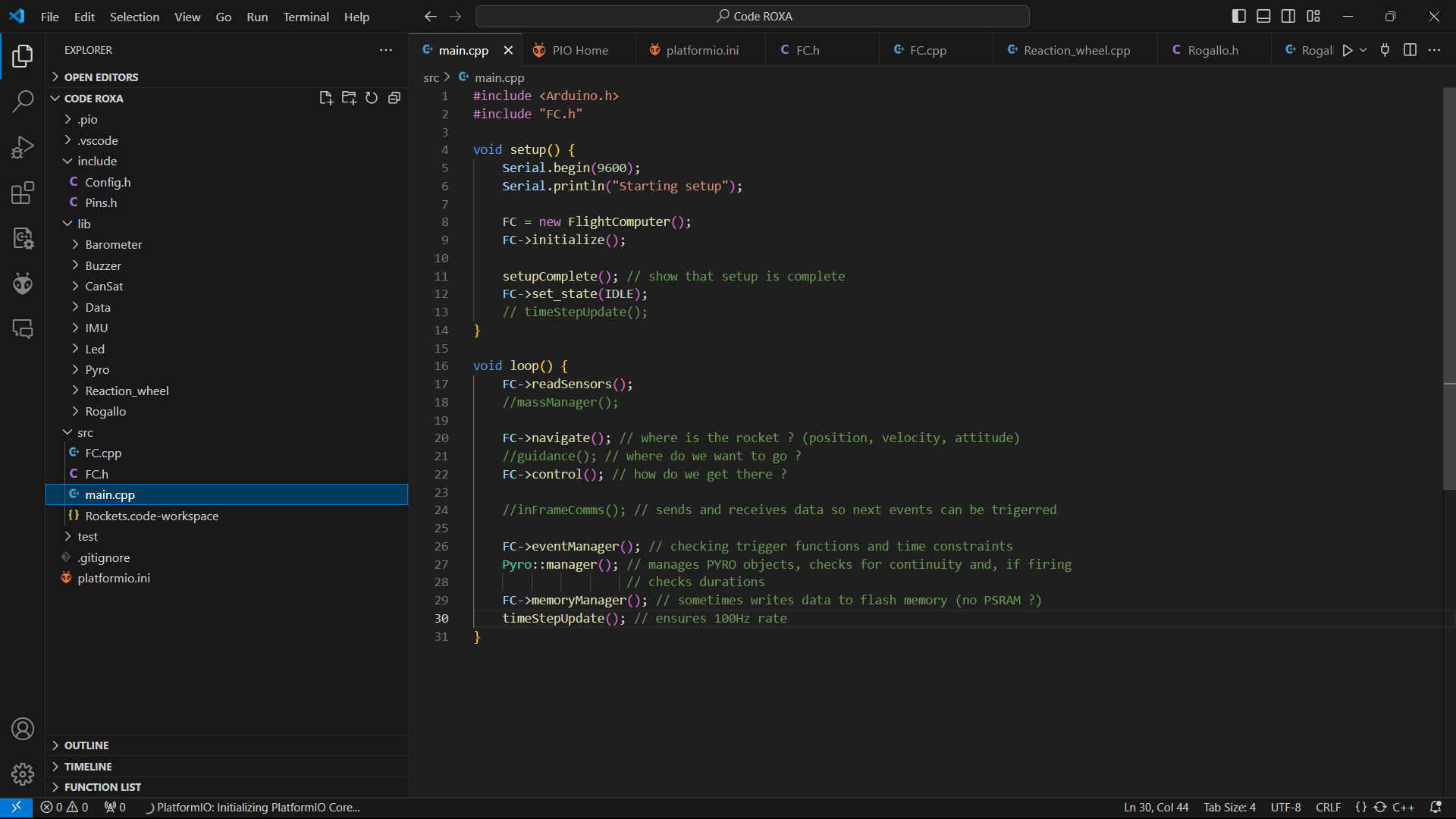Viewport: 1456px width, 819px height.
Task: Open the PlatformIO alien head icon
Action: pos(23,284)
